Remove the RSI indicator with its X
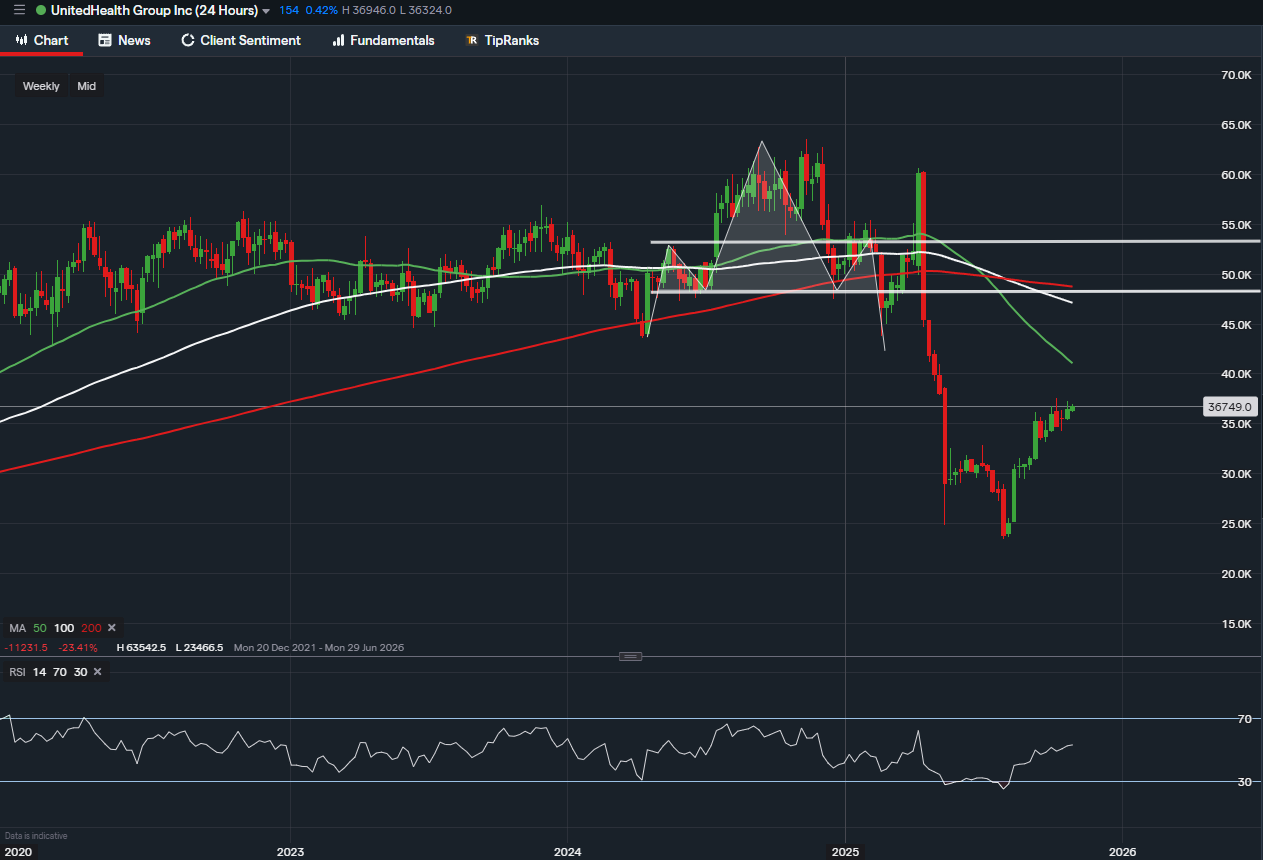The image size is (1263, 860). pyautogui.click(x=97, y=672)
